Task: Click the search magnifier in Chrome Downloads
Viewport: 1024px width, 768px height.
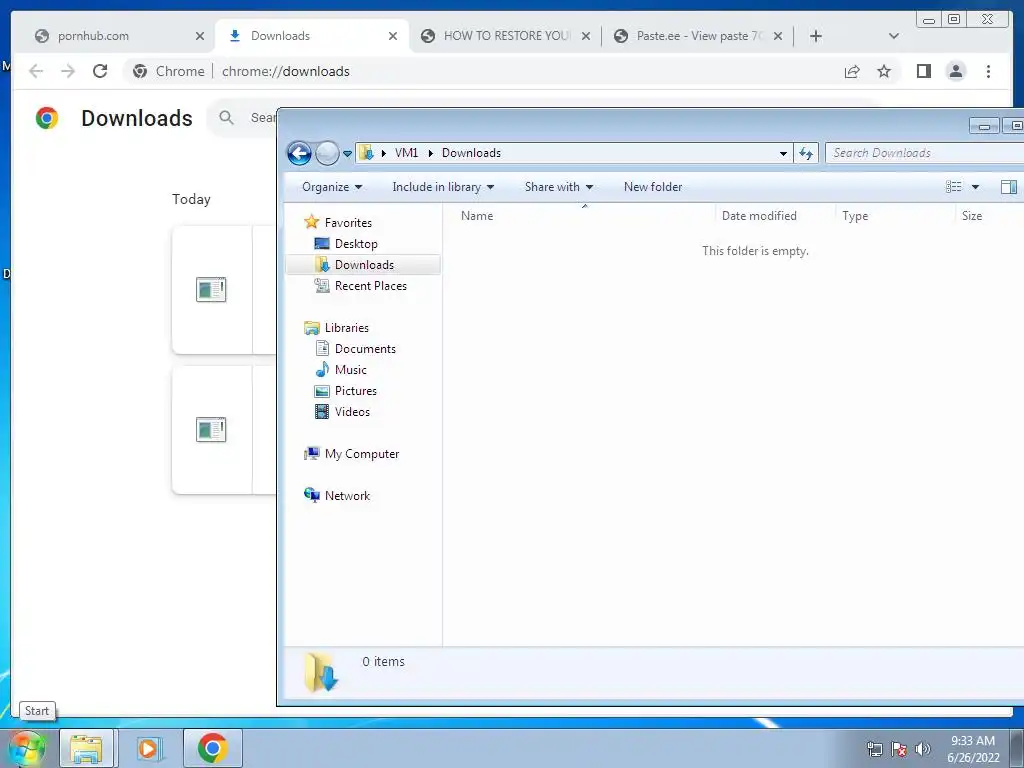Action: pyautogui.click(x=226, y=118)
